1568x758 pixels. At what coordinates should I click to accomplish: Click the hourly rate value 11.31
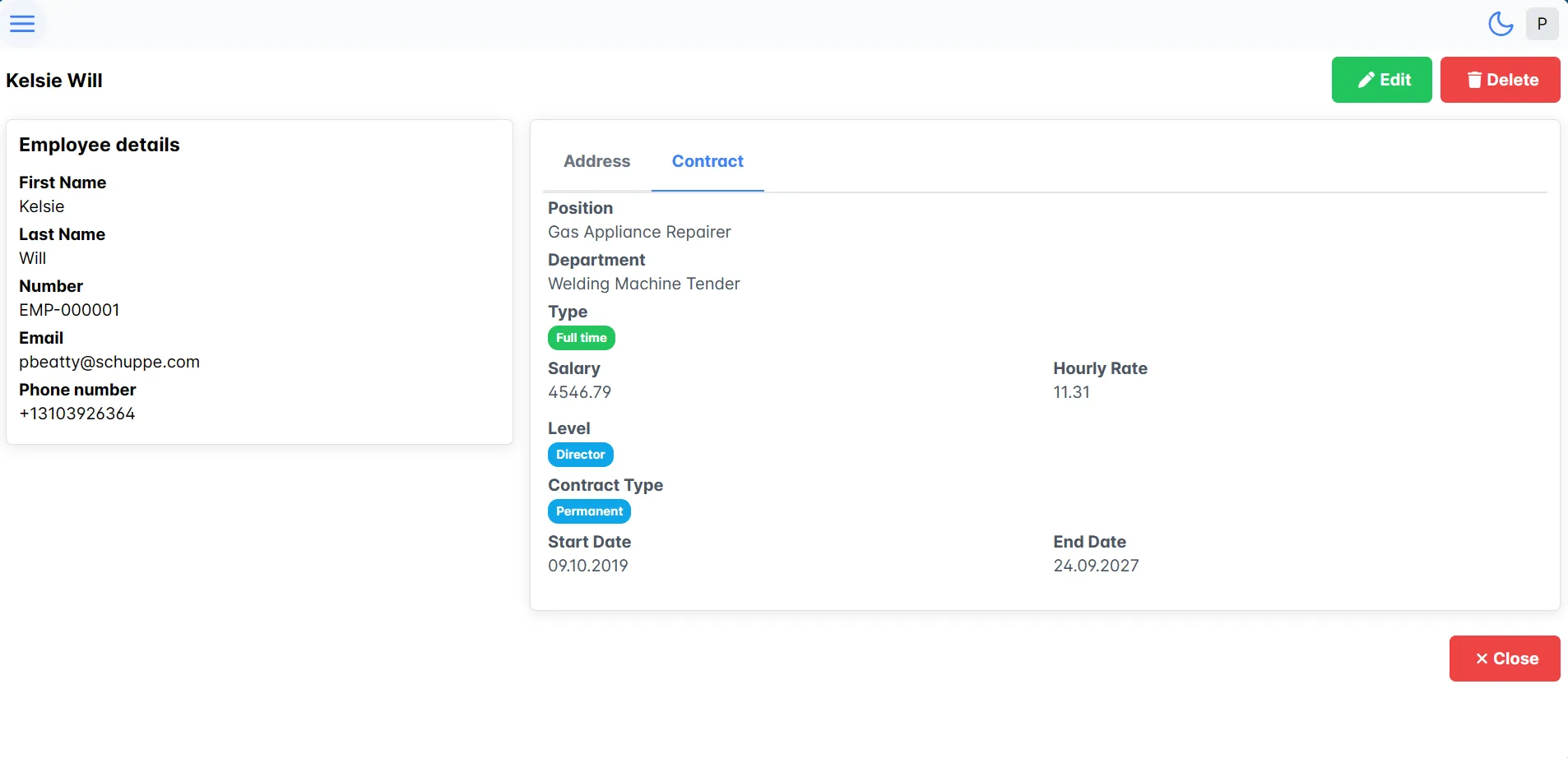1071,392
